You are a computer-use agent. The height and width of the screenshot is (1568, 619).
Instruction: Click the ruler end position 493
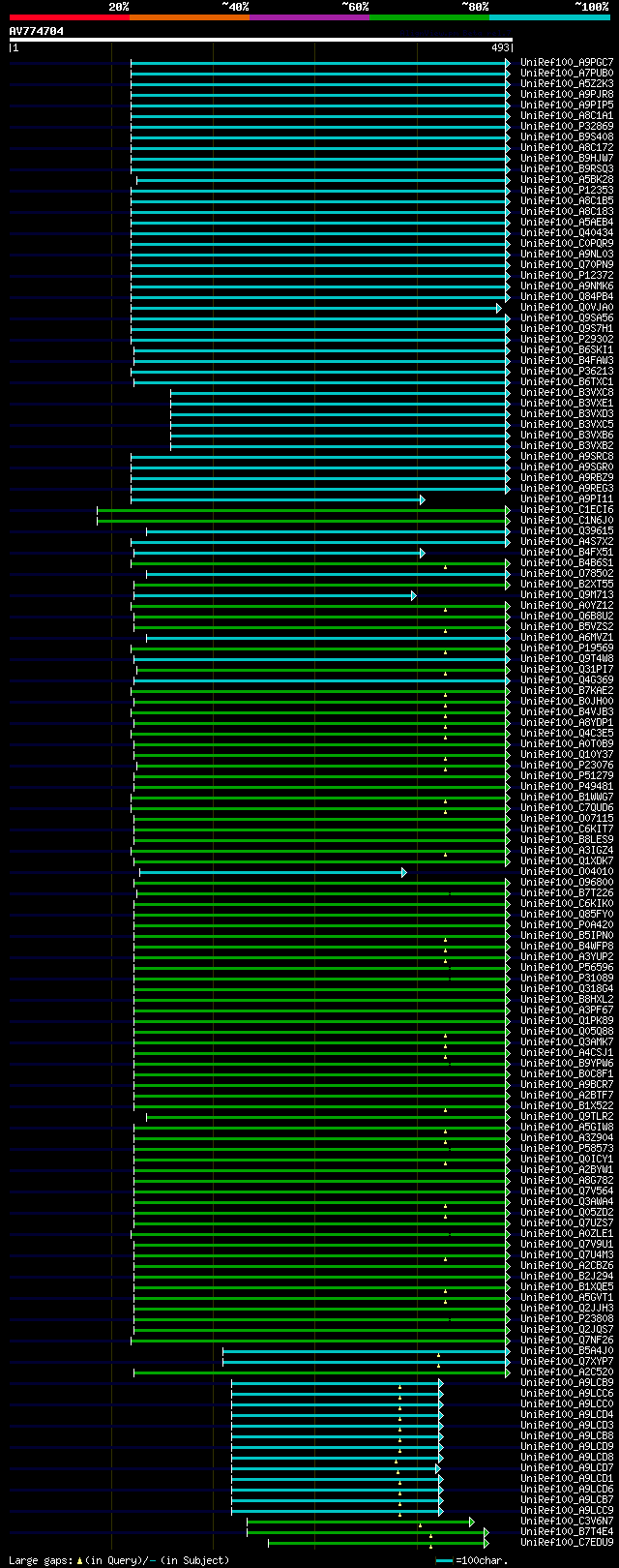[501, 47]
